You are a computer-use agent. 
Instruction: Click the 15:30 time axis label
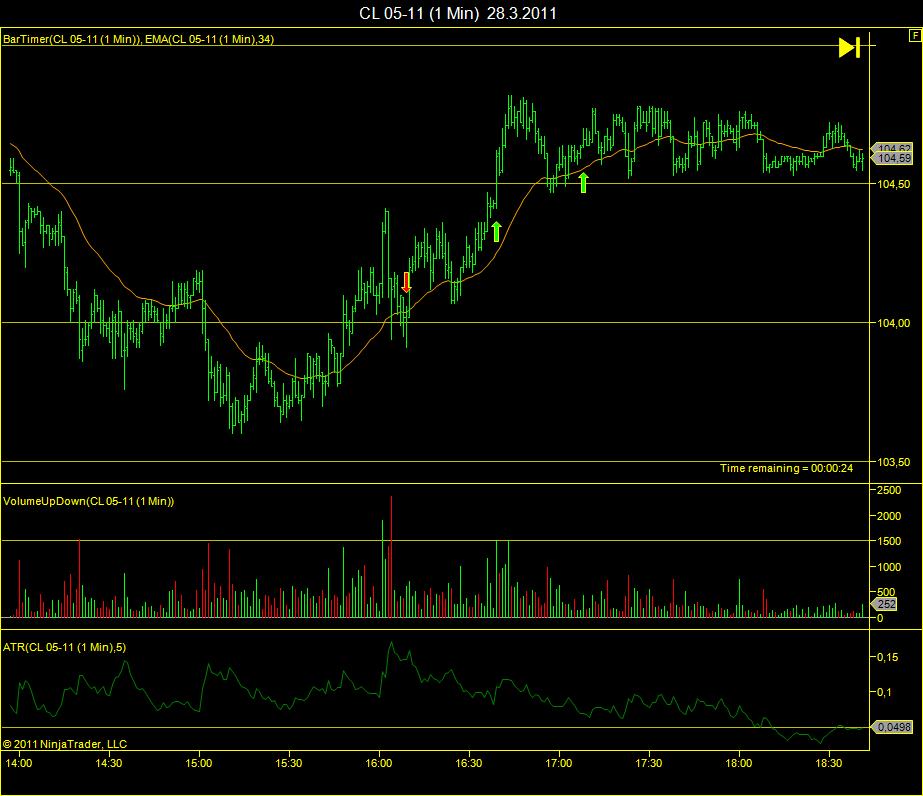click(x=289, y=763)
